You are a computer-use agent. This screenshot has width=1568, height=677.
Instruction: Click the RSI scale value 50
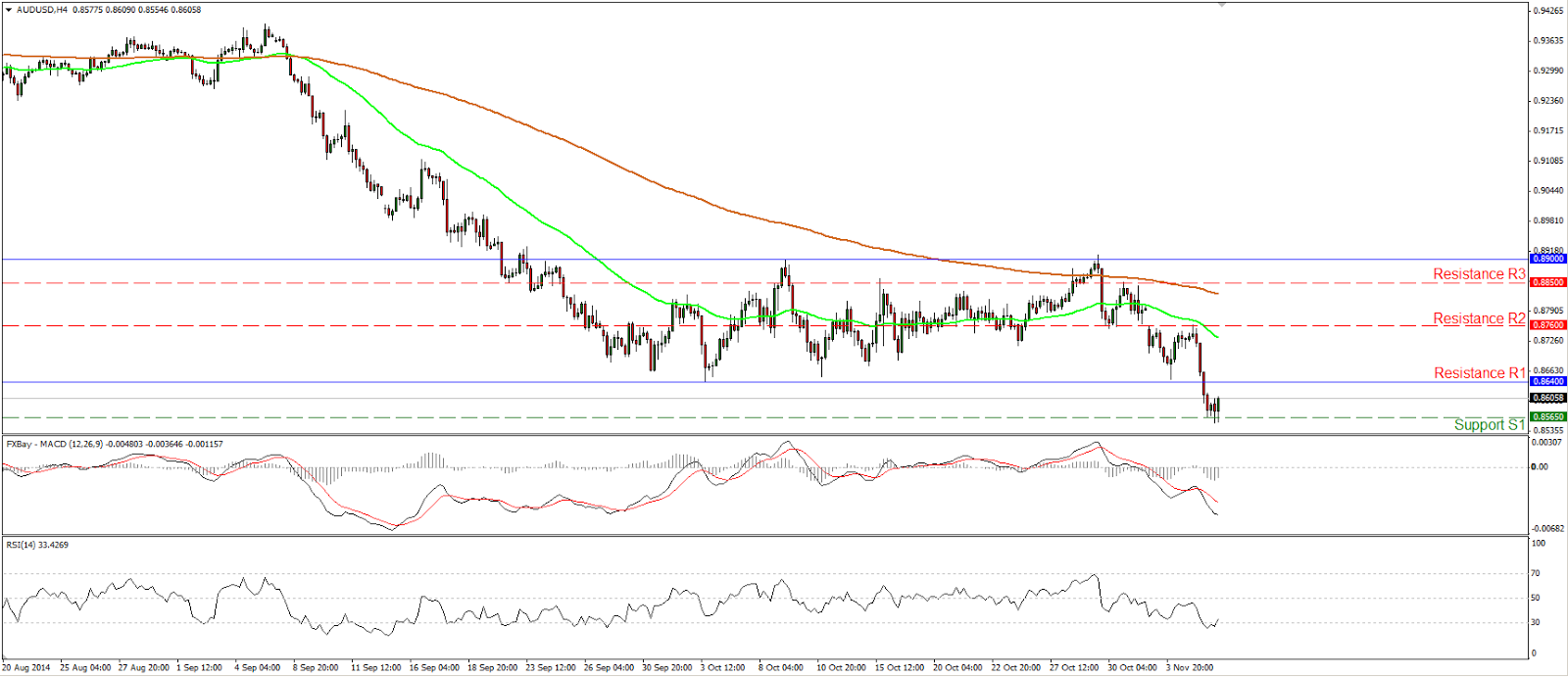pos(1536,598)
